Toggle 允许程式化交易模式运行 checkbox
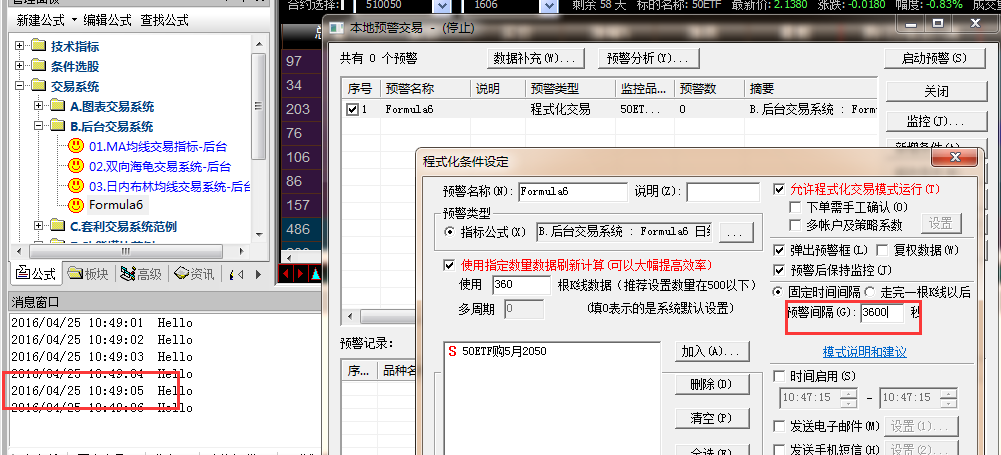 point(781,189)
